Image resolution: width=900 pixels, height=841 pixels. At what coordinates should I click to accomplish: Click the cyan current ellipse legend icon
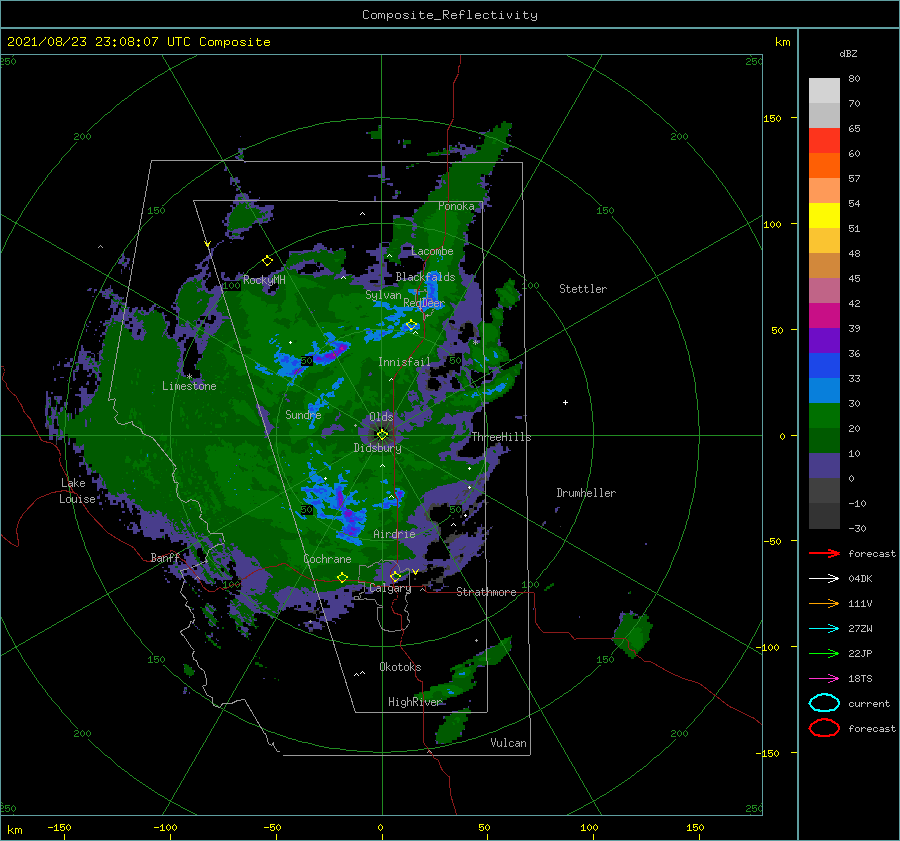coord(824,703)
